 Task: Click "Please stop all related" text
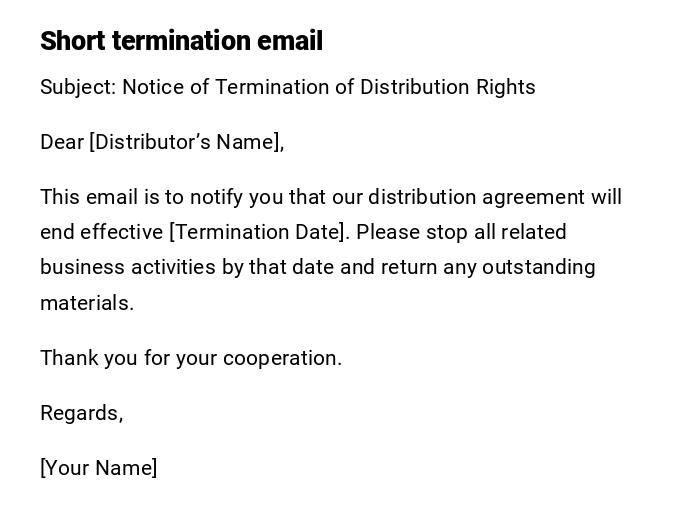(461, 232)
